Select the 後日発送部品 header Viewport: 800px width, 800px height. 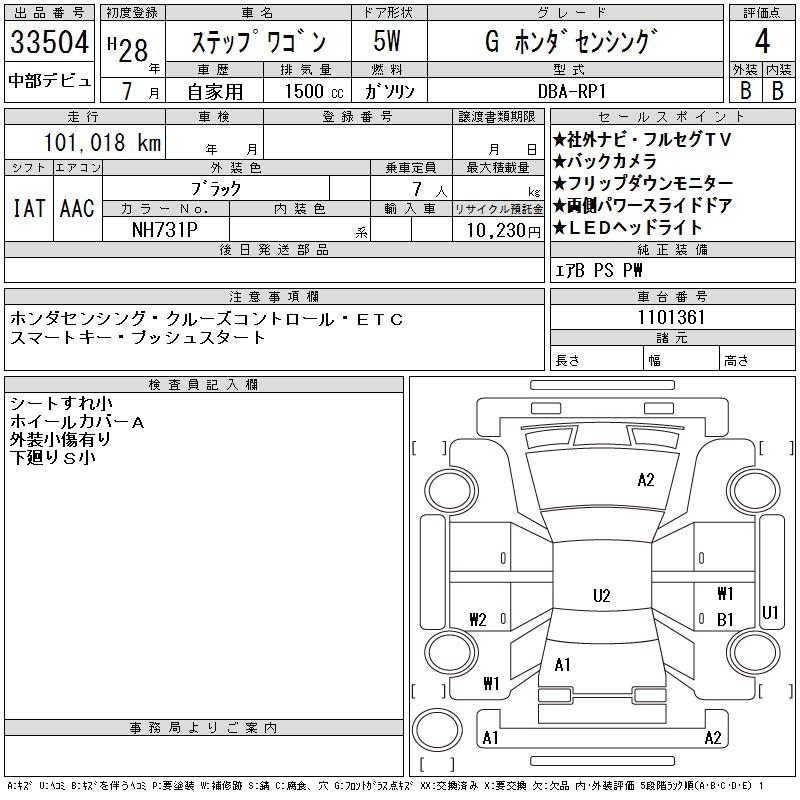coord(274,249)
